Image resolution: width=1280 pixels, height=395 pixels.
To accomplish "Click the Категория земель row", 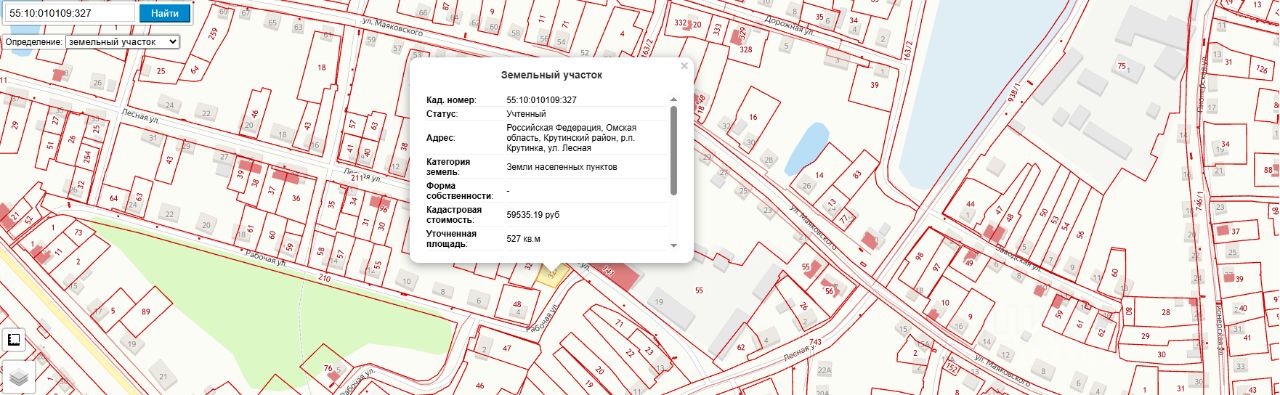I will click(540, 166).
